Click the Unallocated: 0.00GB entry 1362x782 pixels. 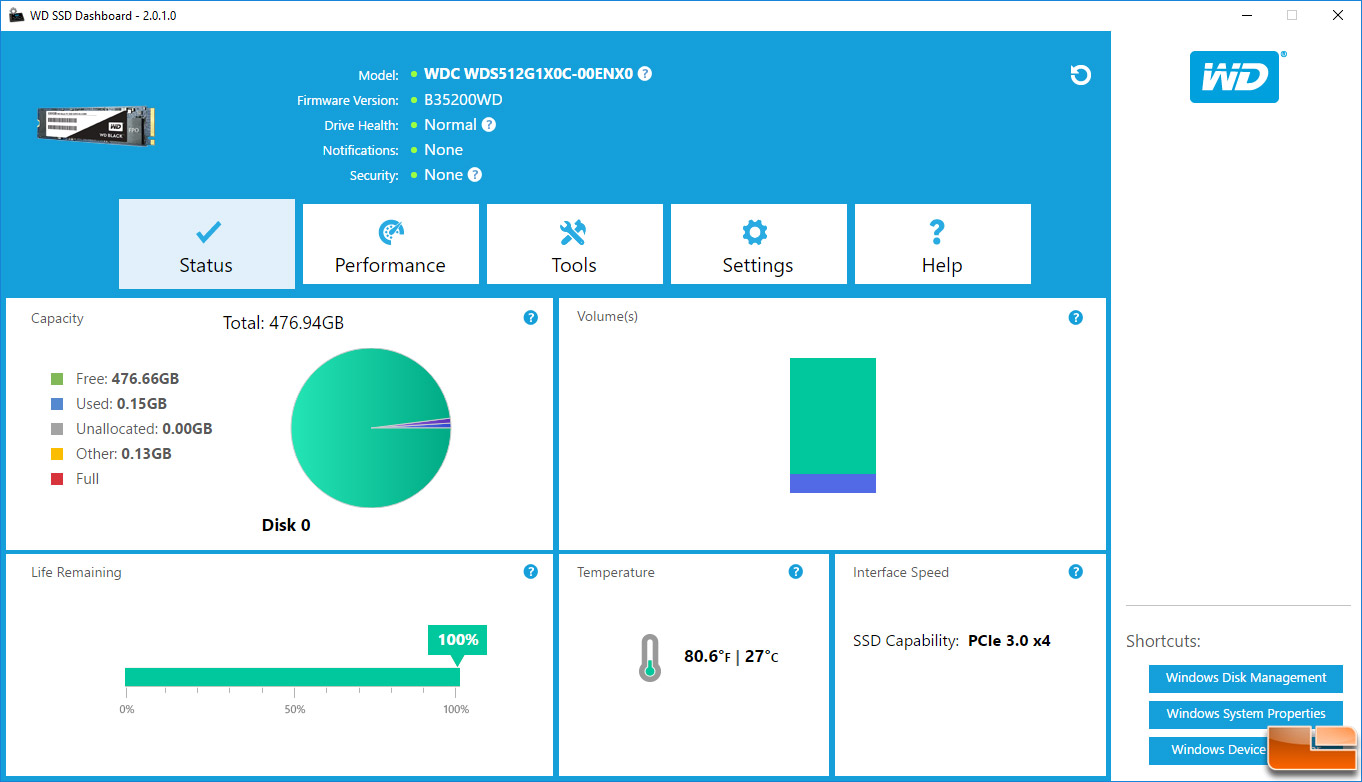pyautogui.click(x=144, y=429)
